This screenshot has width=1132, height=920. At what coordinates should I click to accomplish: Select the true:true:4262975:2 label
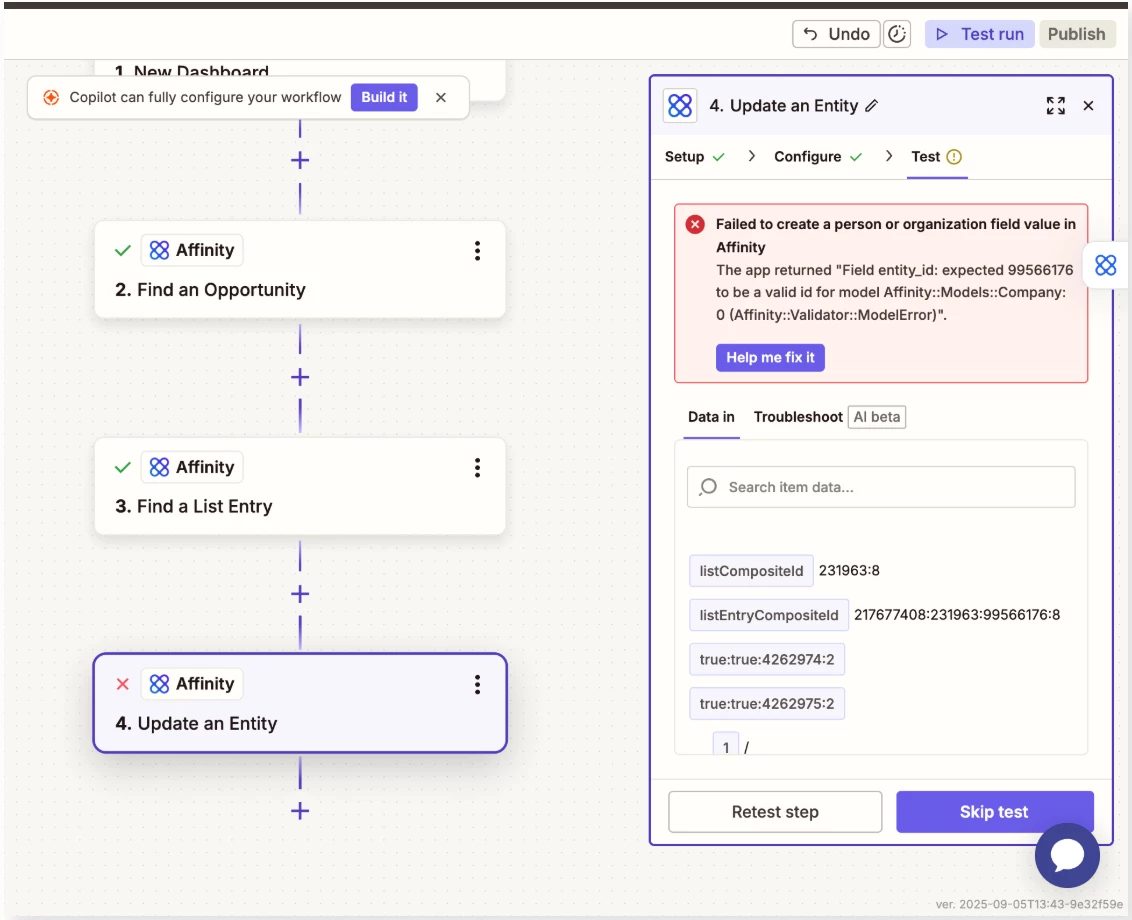click(767, 703)
